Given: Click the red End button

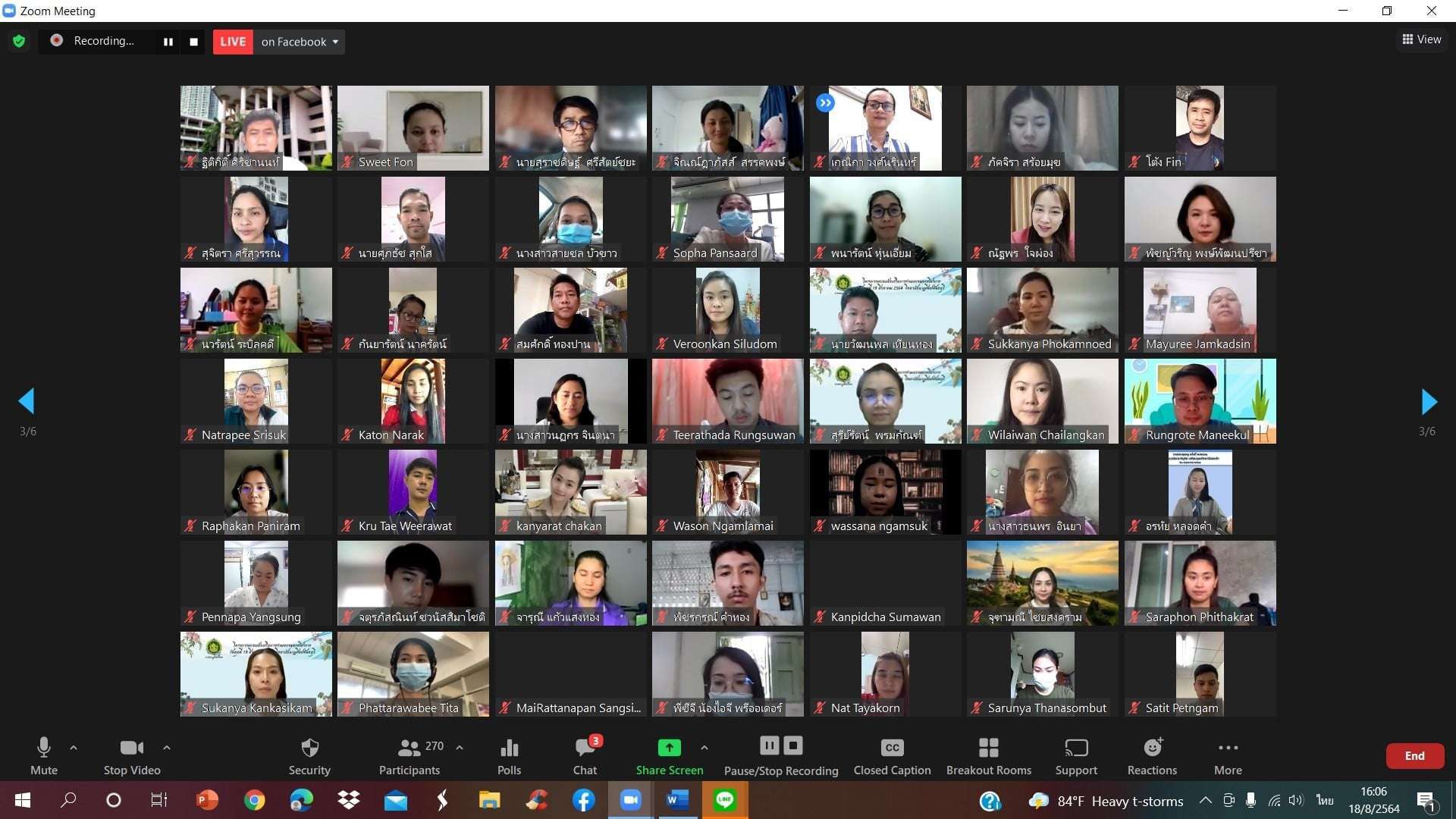Looking at the screenshot, I should click(x=1414, y=756).
